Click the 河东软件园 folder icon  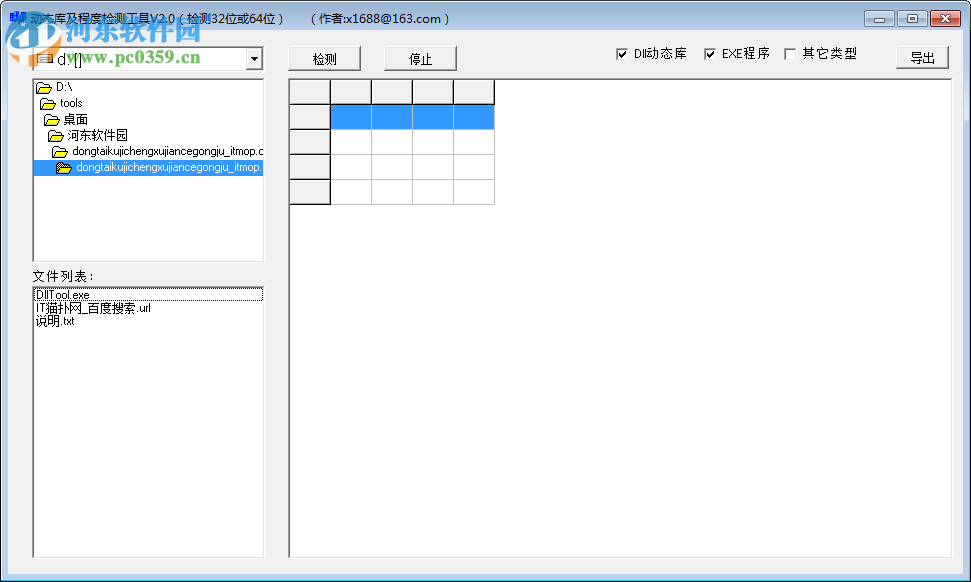pyautogui.click(x=56, y=136)
